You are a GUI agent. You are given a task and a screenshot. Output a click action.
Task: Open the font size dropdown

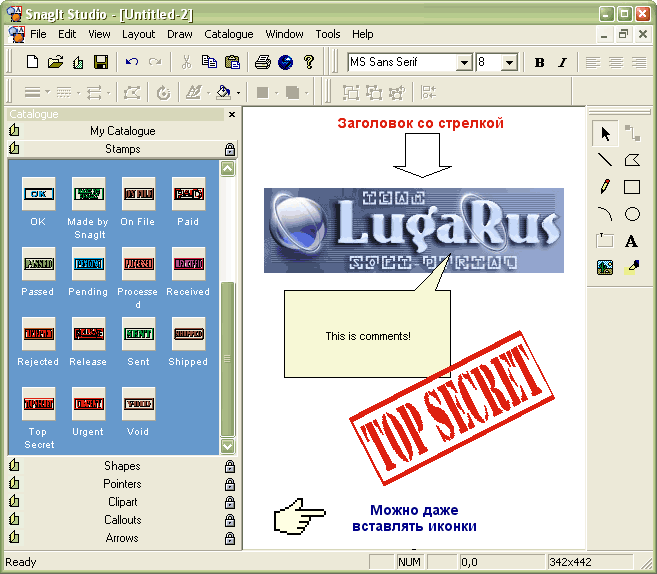(x=509, y=63)
